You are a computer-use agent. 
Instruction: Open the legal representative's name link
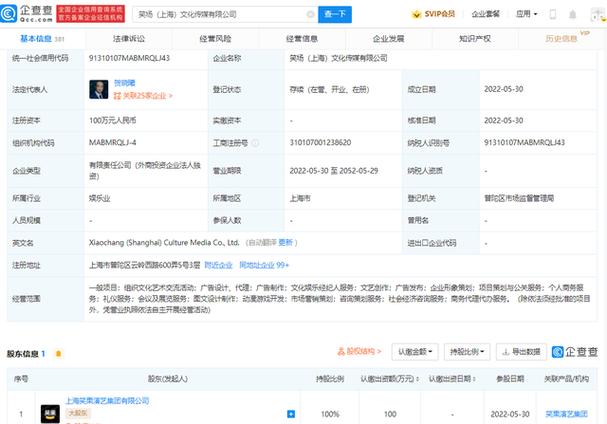click(124, 83)
